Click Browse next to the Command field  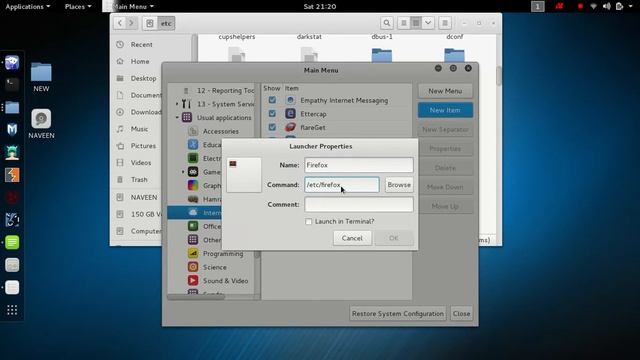399,184
